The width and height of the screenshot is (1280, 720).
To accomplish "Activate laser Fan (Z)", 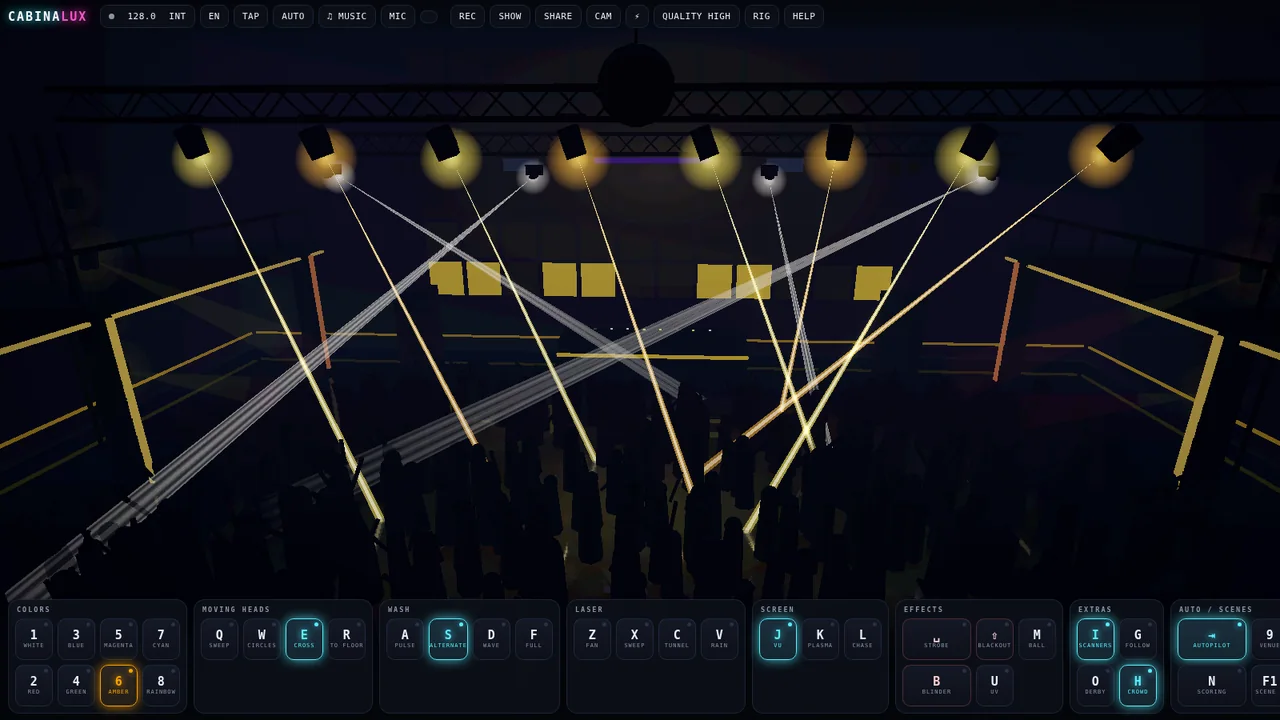I will (592, 639).
